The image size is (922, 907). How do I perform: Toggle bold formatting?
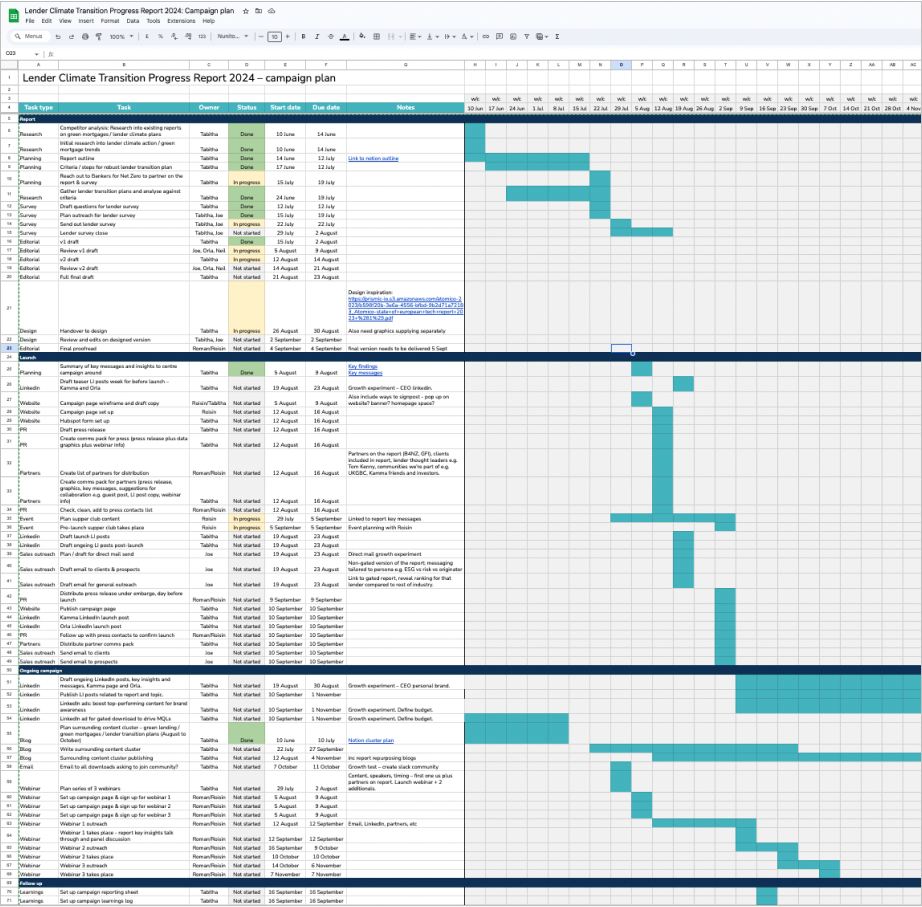tap(303, 36)
